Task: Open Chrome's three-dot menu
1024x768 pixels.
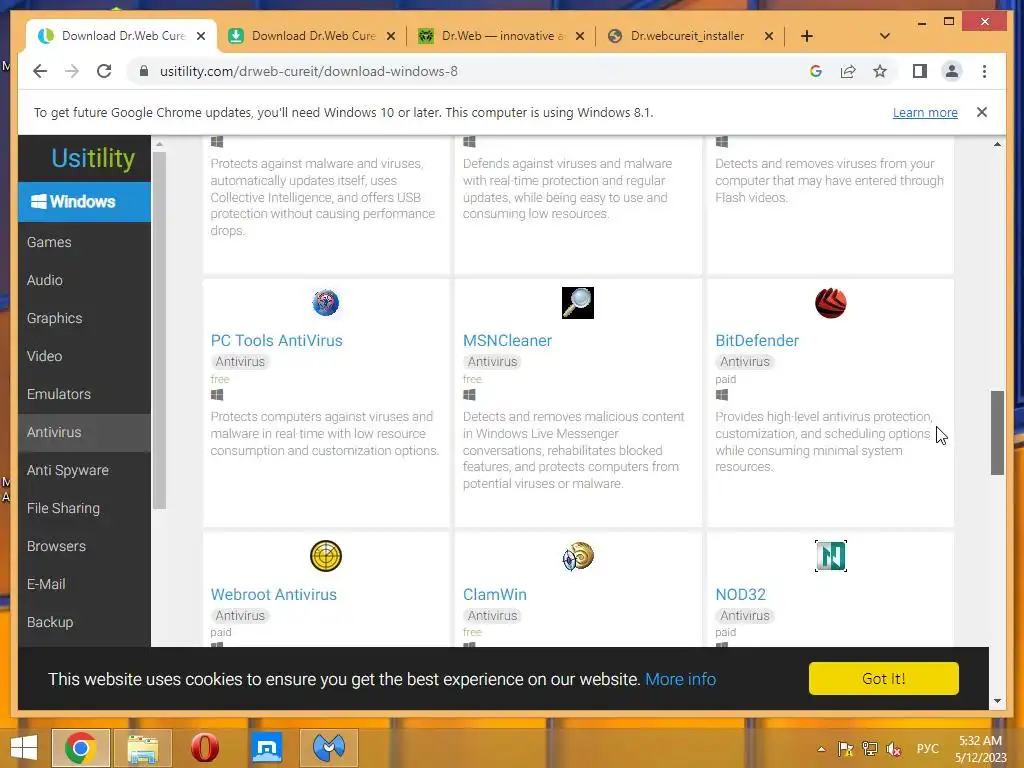Action: (x=984, y=71)
